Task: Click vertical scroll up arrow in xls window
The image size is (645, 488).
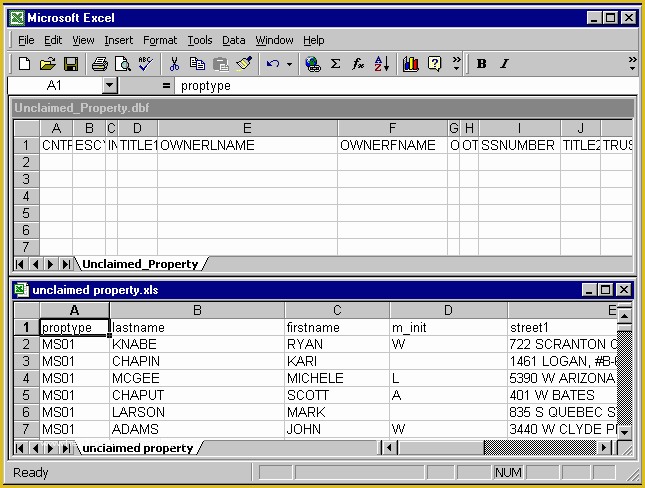Action: point(624,316)
